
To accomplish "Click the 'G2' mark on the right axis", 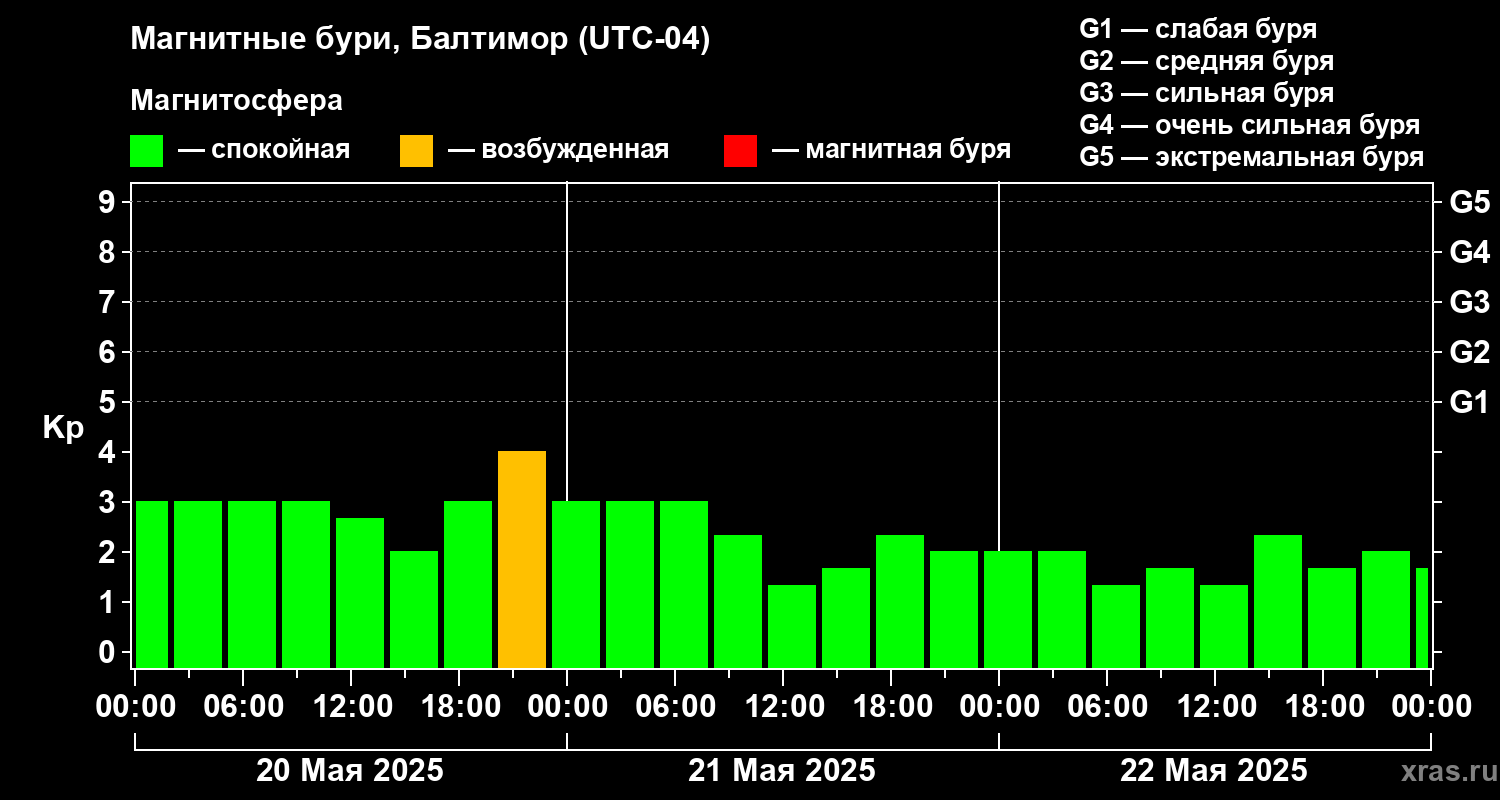I will pyautogui.click(x=1469, y=352).
